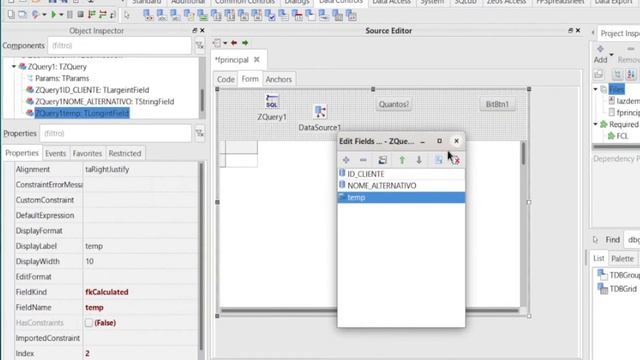640x360 pixels.
Task: Move the temp field up with the green arrow
Action: (x=402, y=160)
